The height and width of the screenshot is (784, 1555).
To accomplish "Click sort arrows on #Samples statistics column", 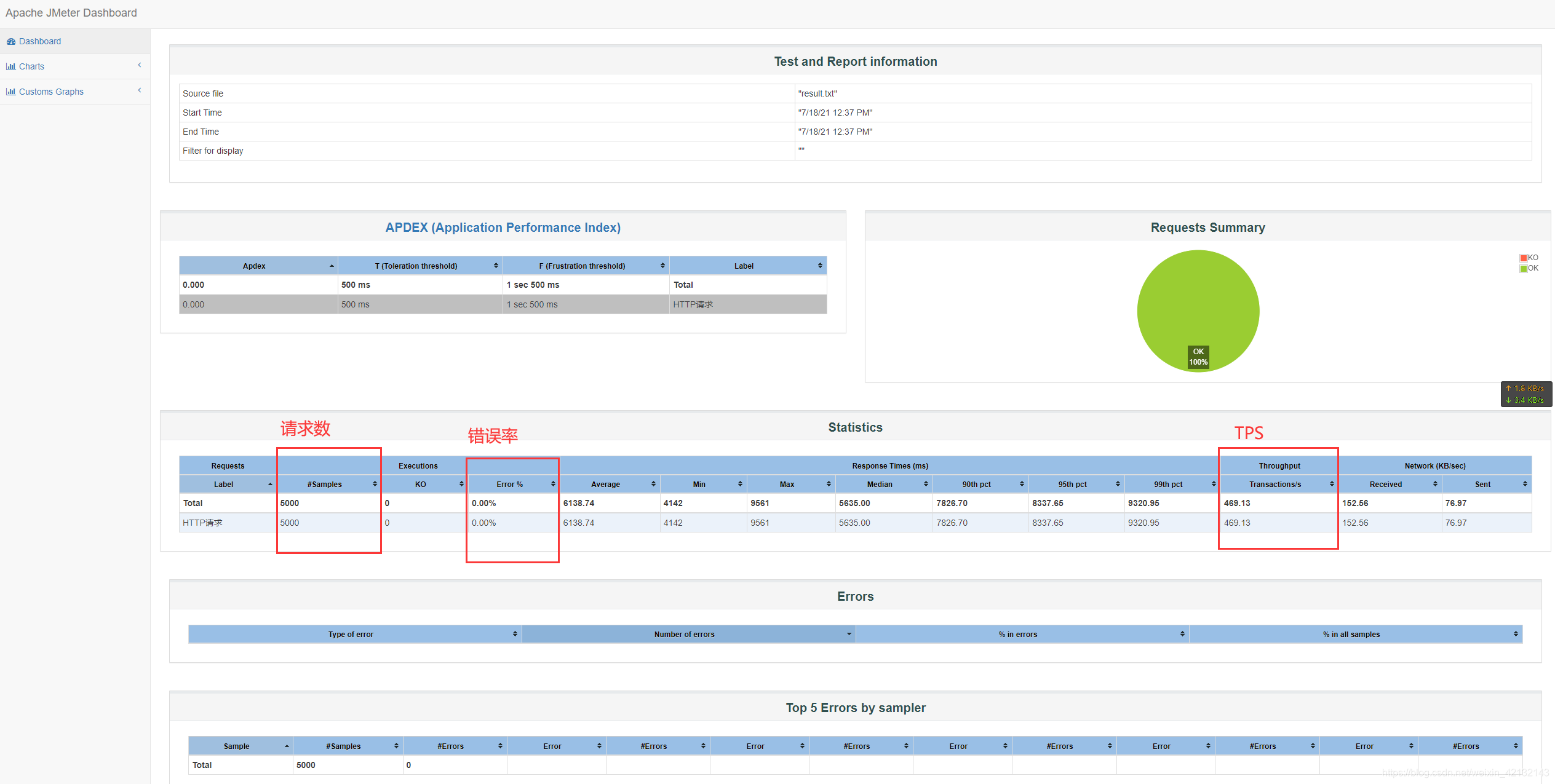I will click(x=375, y=485).
